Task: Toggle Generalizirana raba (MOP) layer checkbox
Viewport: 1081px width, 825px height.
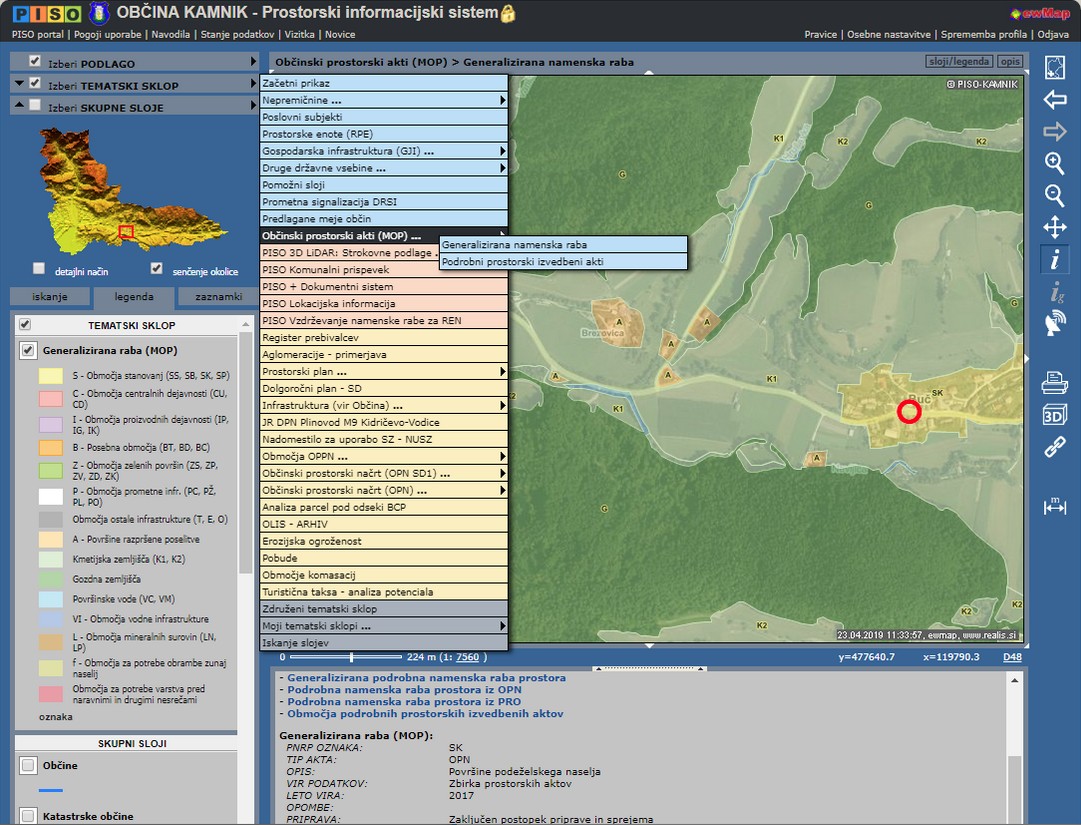Action: tap(28, 351)
